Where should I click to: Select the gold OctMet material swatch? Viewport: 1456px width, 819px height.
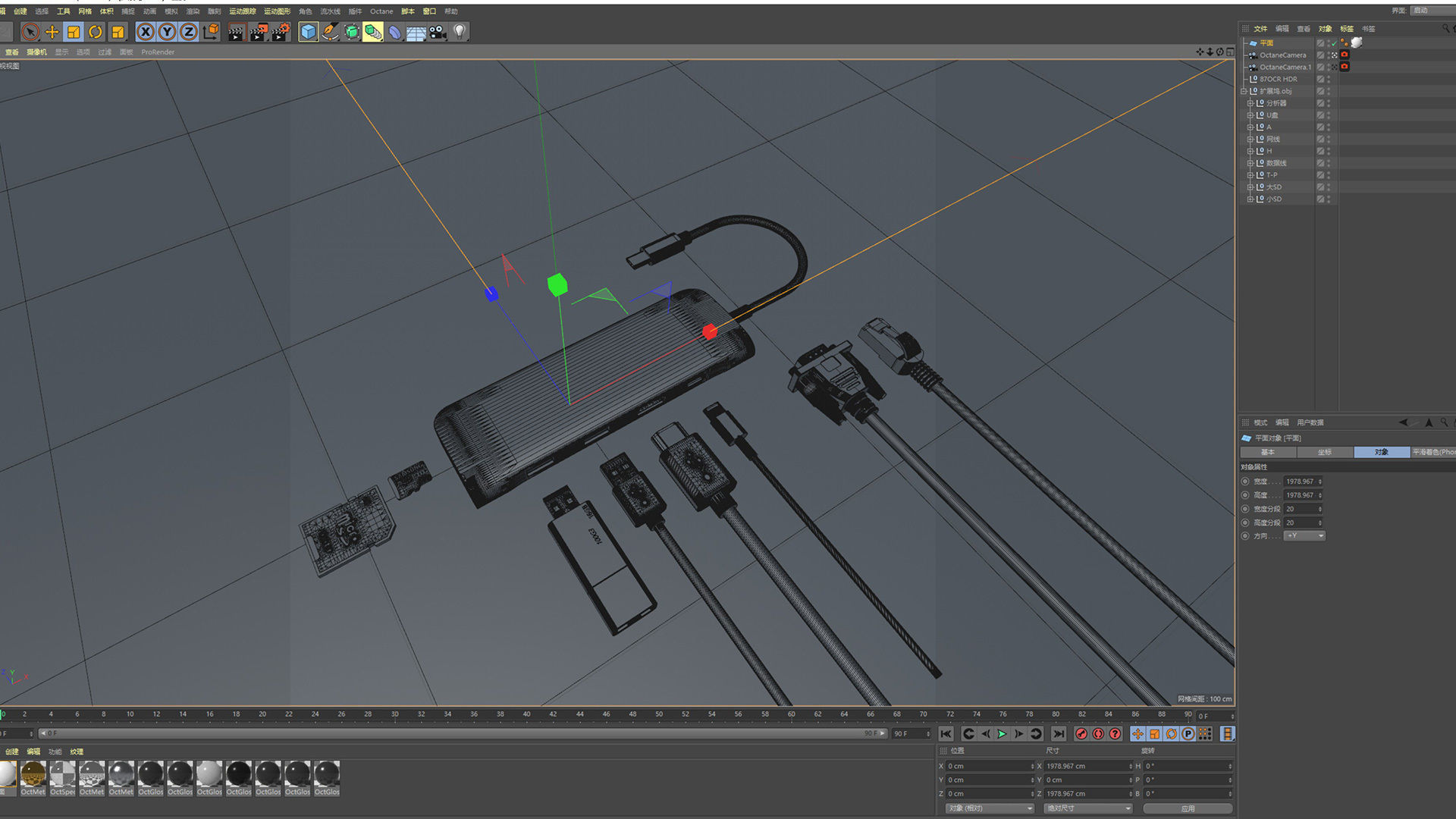click(x=33, y=774)
